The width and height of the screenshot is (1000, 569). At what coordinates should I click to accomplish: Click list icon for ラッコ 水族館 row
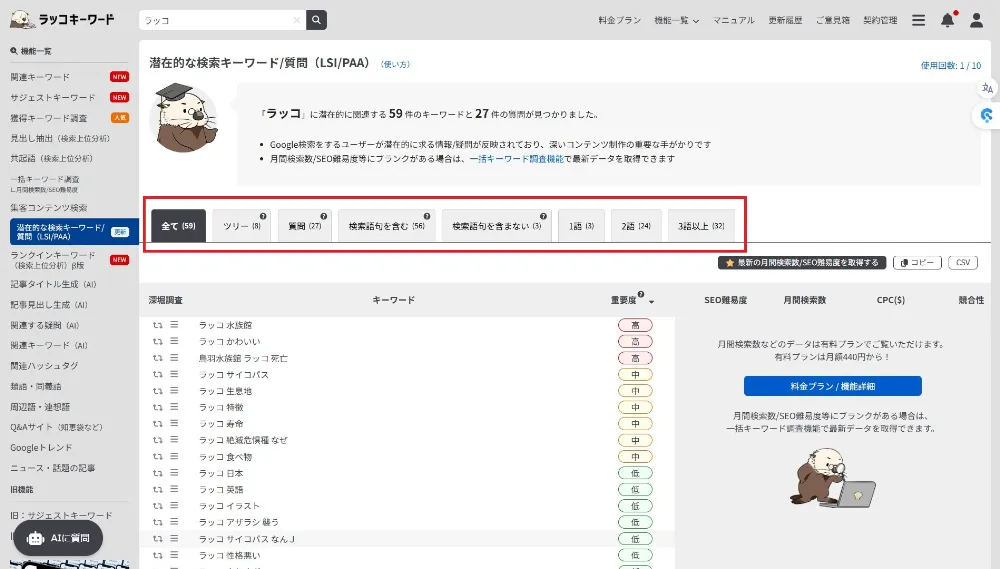click(x=174, y=325)
